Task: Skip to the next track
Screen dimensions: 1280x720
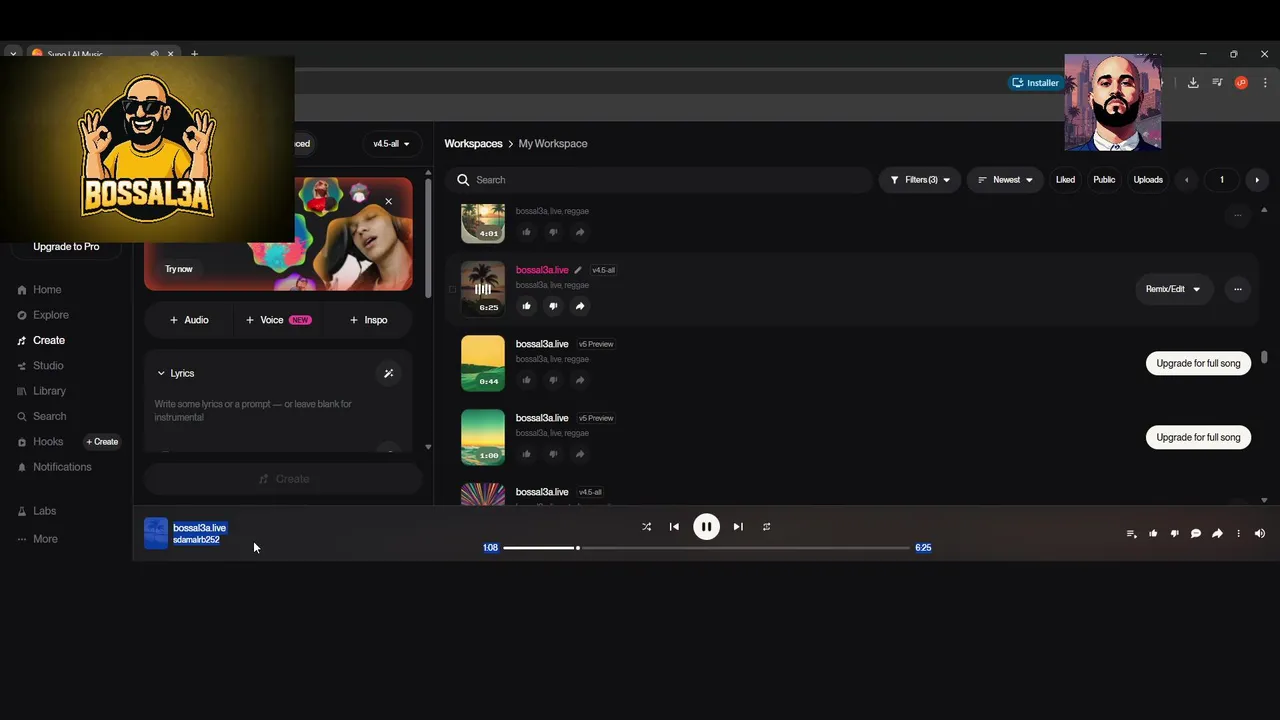Action: [738, 527]
